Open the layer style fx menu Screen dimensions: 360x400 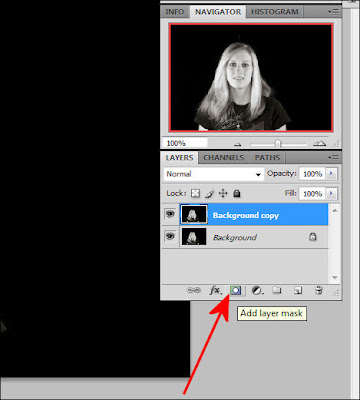[215, 290]
